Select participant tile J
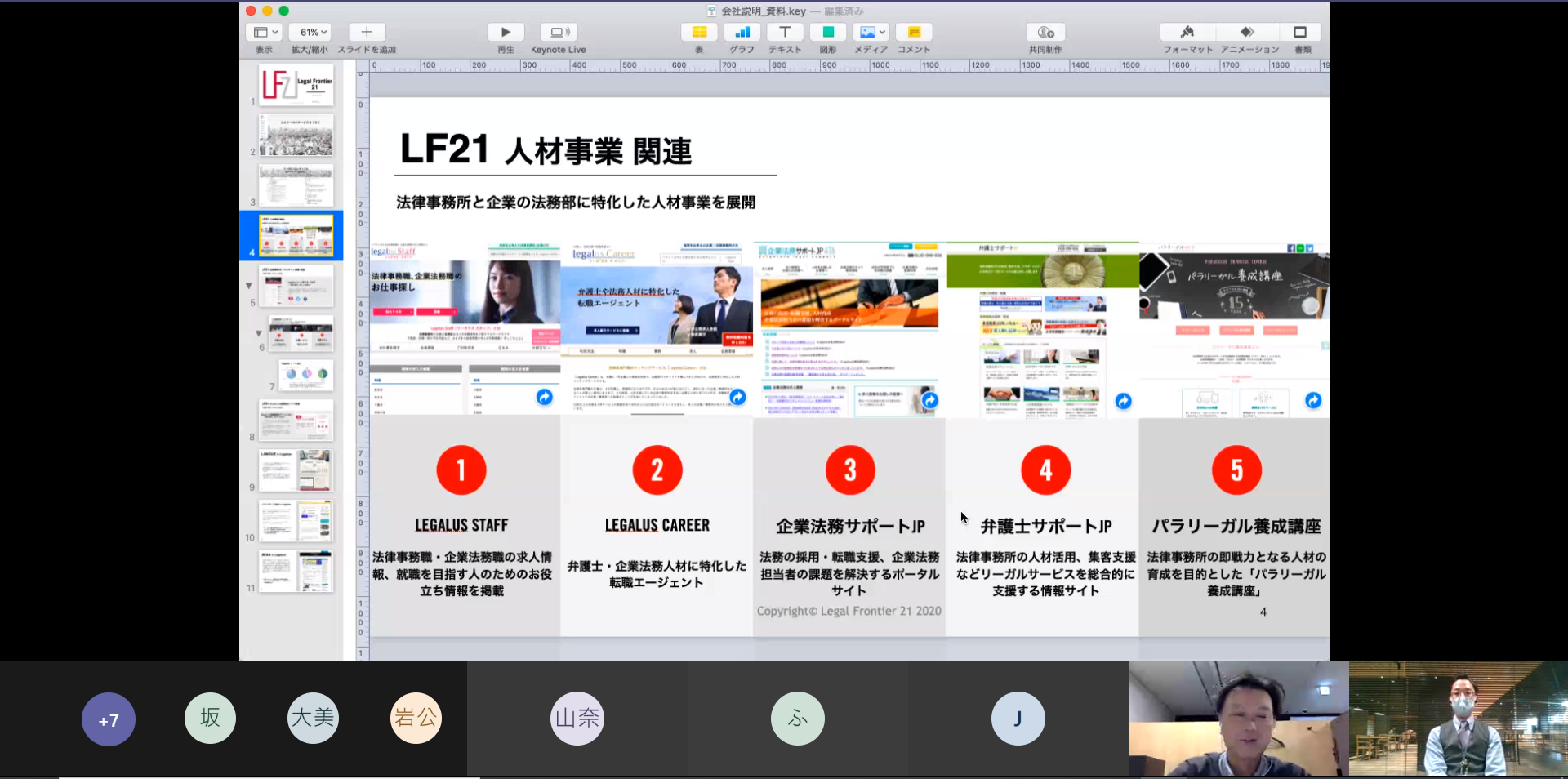1568x779 pixels. click(1018, 719)
